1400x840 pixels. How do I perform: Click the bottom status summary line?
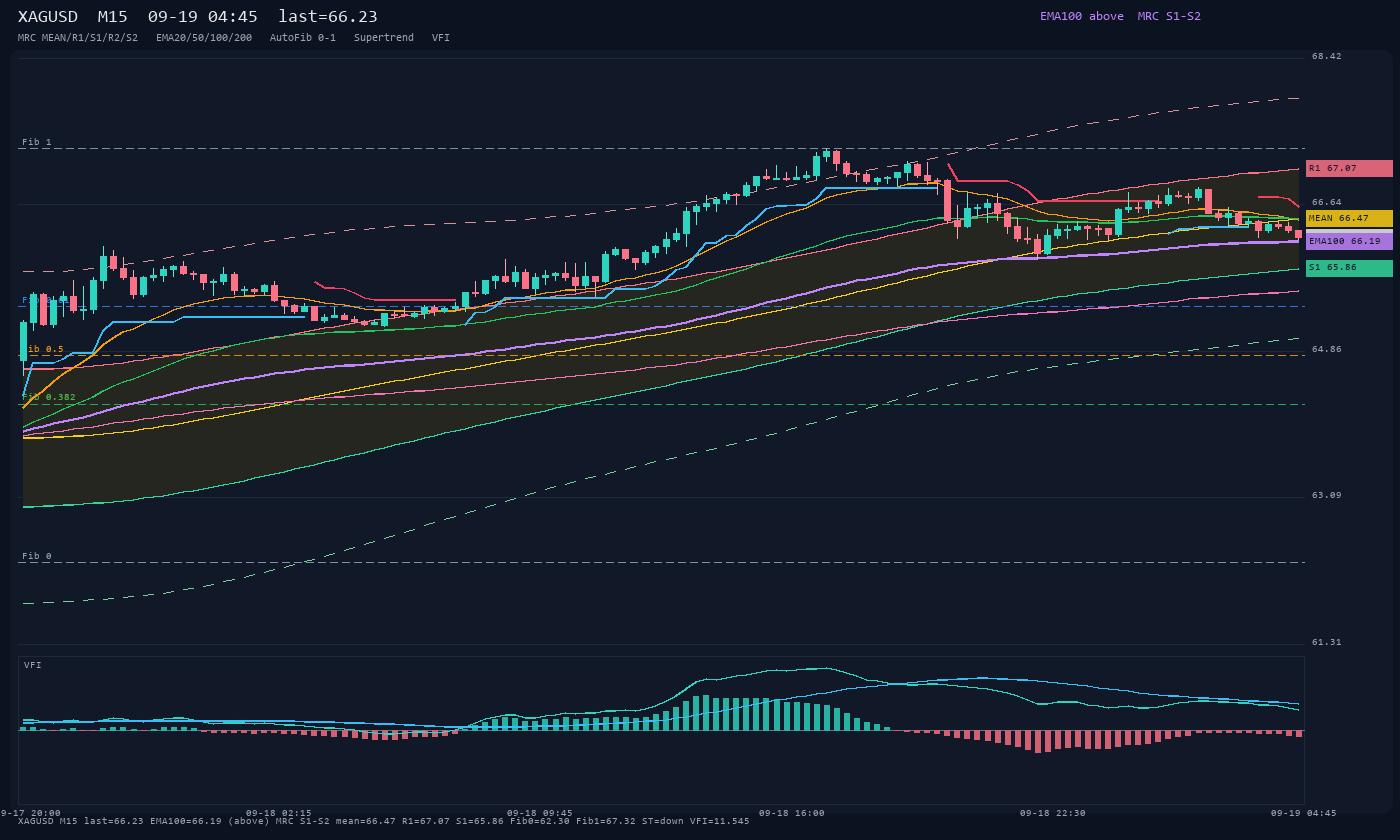[x=384, y=821]
